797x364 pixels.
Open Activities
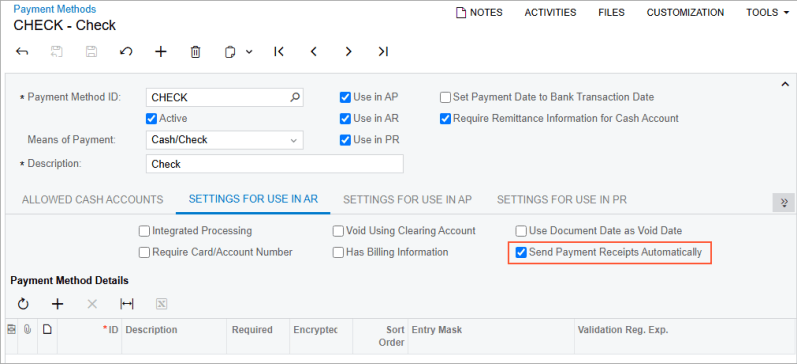coord(550,13)
